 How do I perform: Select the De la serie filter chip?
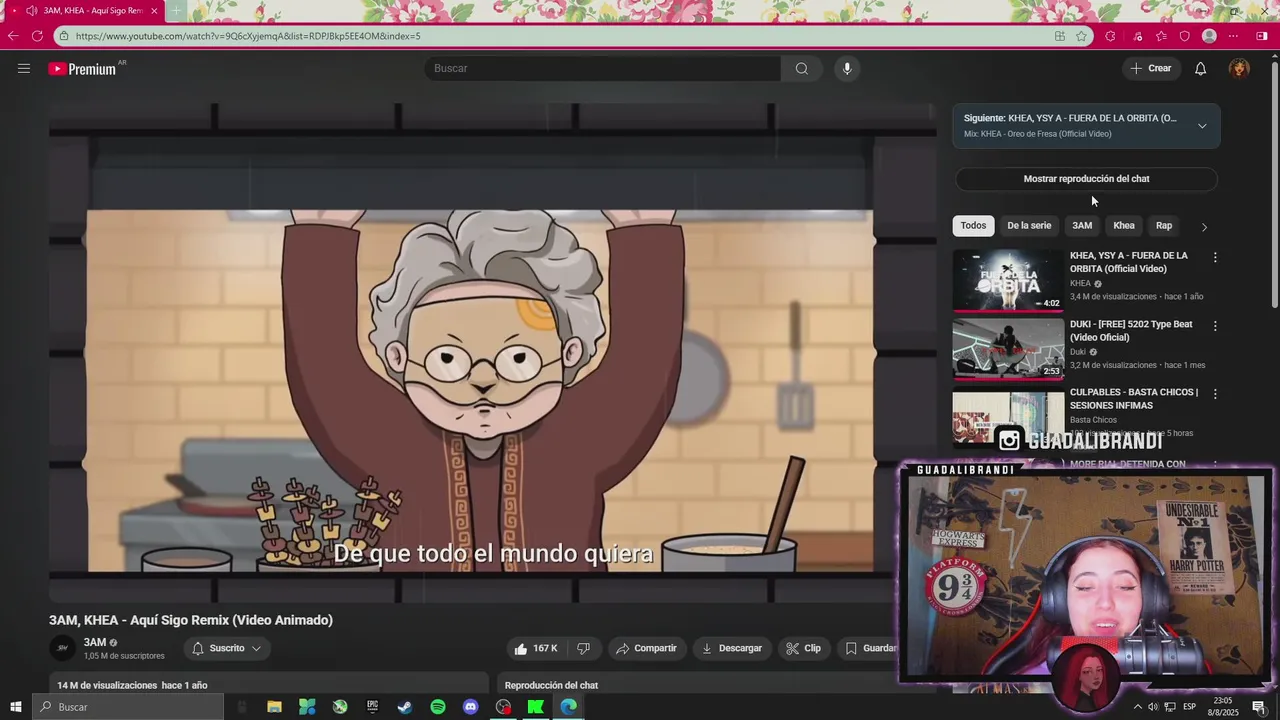pyautogui.click(x=1029, y=226)
